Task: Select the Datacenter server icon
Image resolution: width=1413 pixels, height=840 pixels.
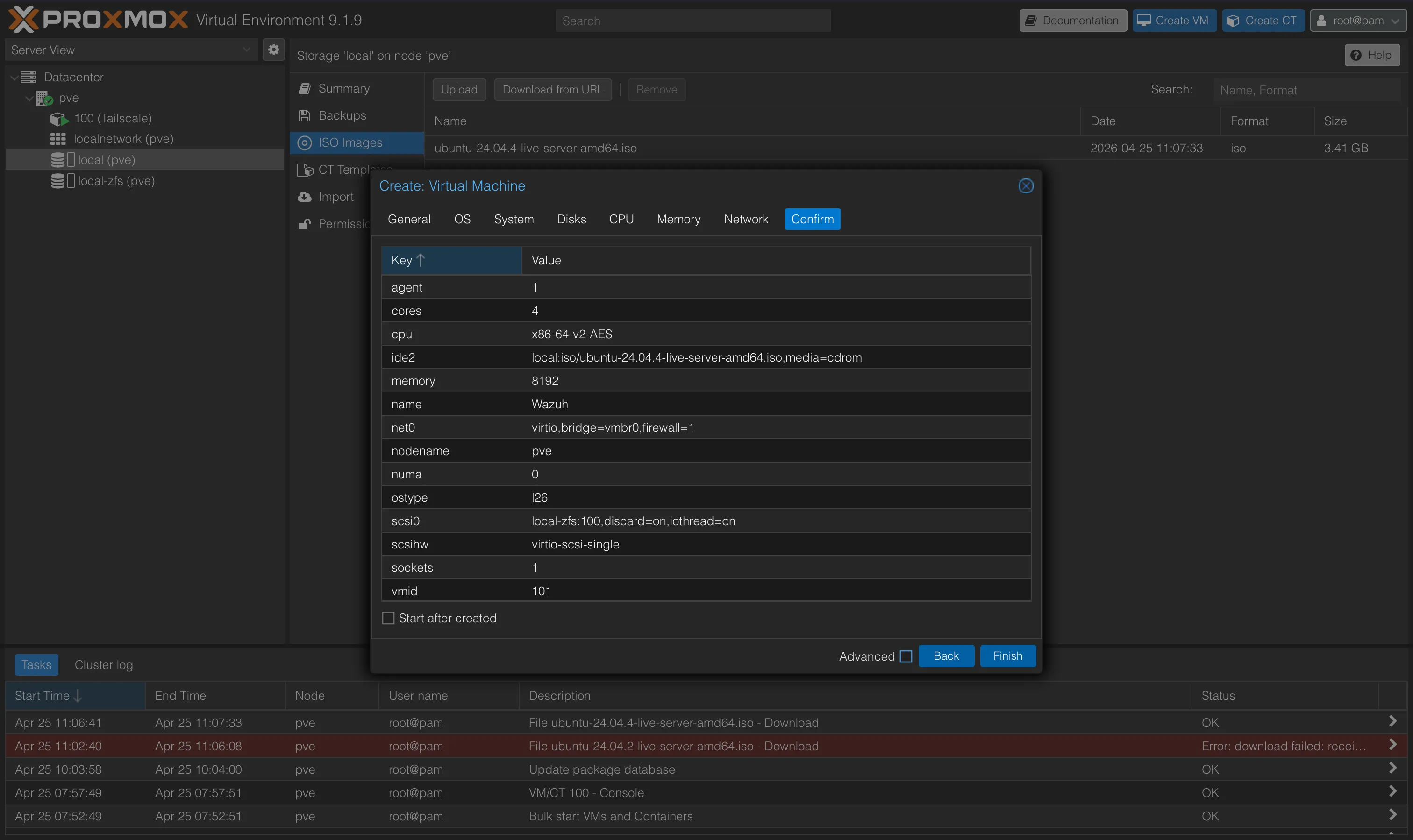Action: [x=29, y=77]
